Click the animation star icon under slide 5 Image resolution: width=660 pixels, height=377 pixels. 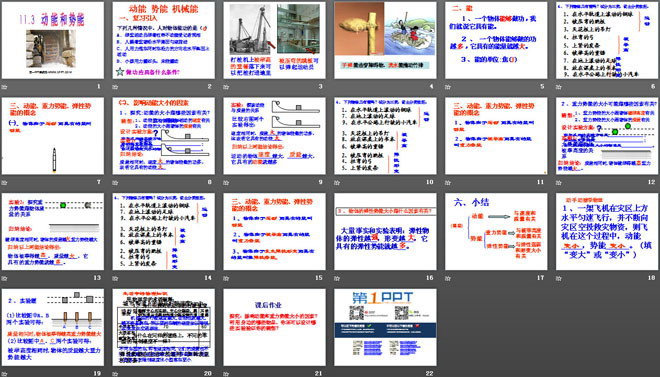(448, 87)
